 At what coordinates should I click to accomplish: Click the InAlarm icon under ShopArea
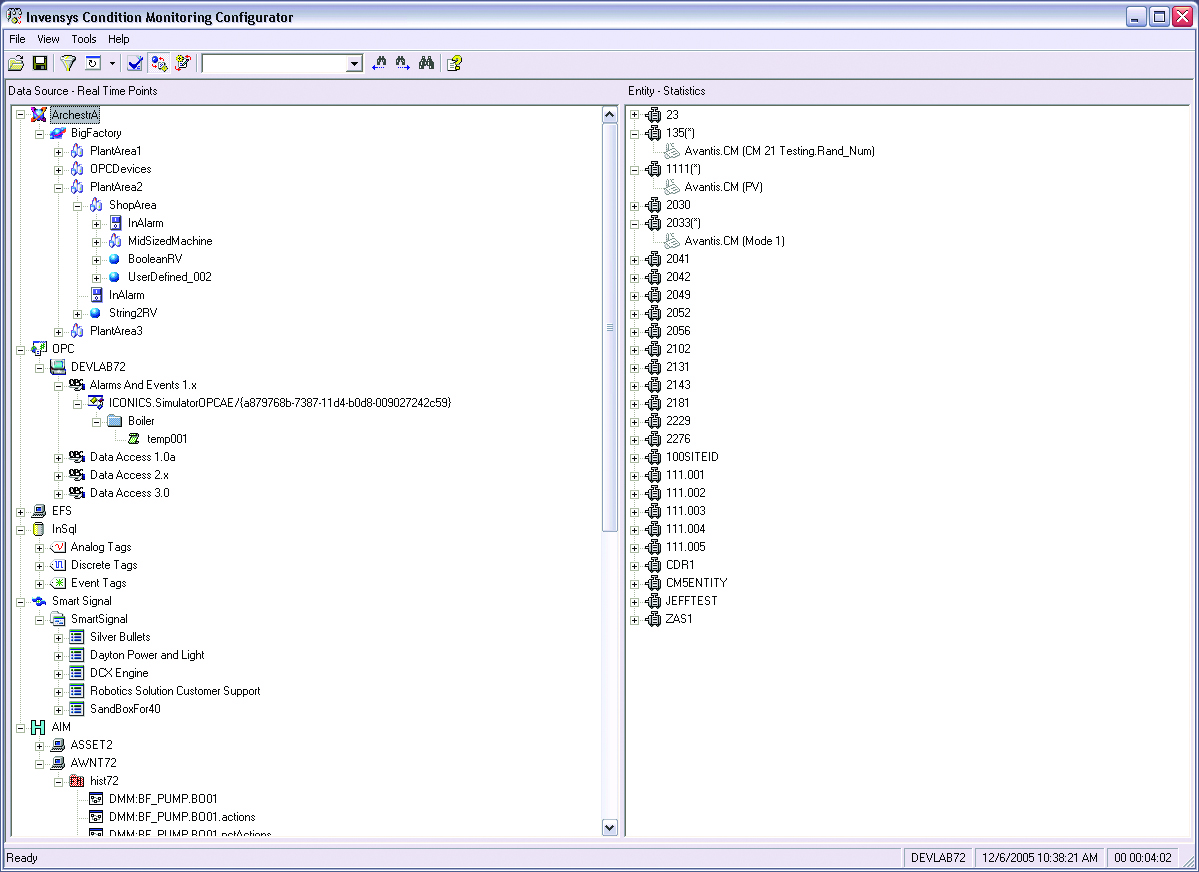(x=115, y=223)
